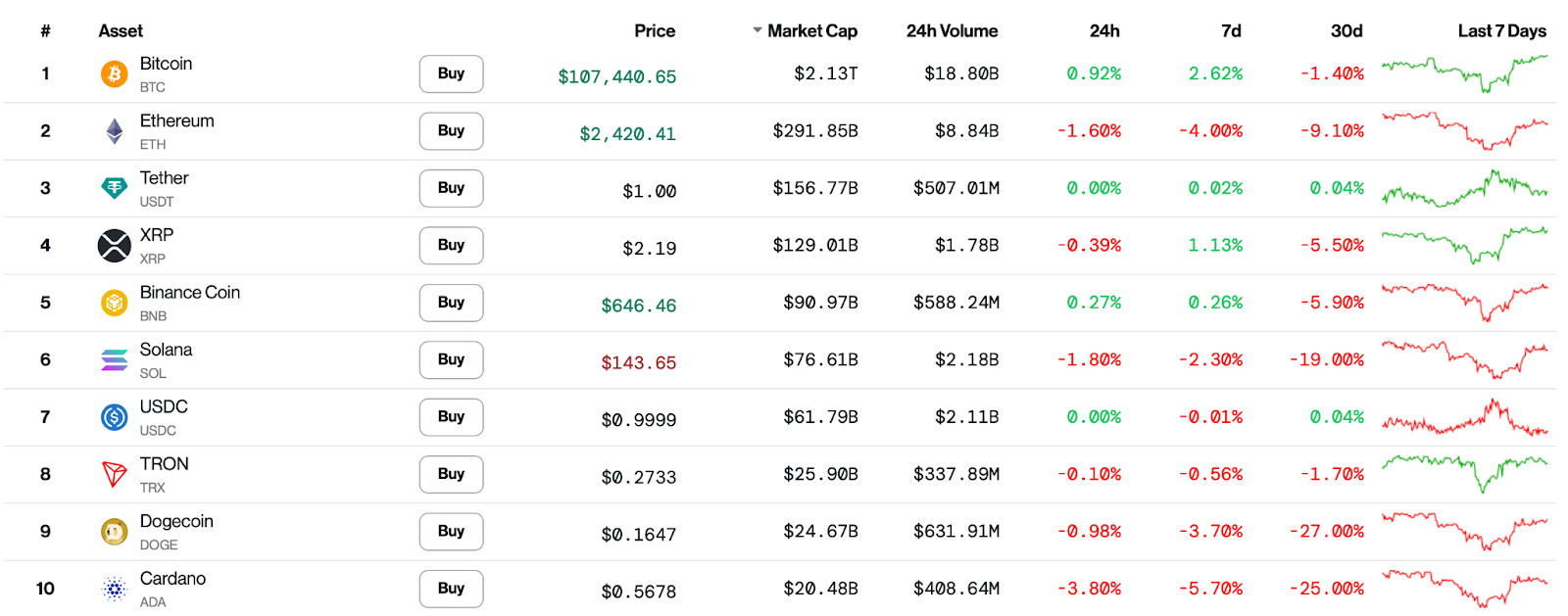Sort table by the Price column
This screenshot has width=1568, height=616.
655,30
